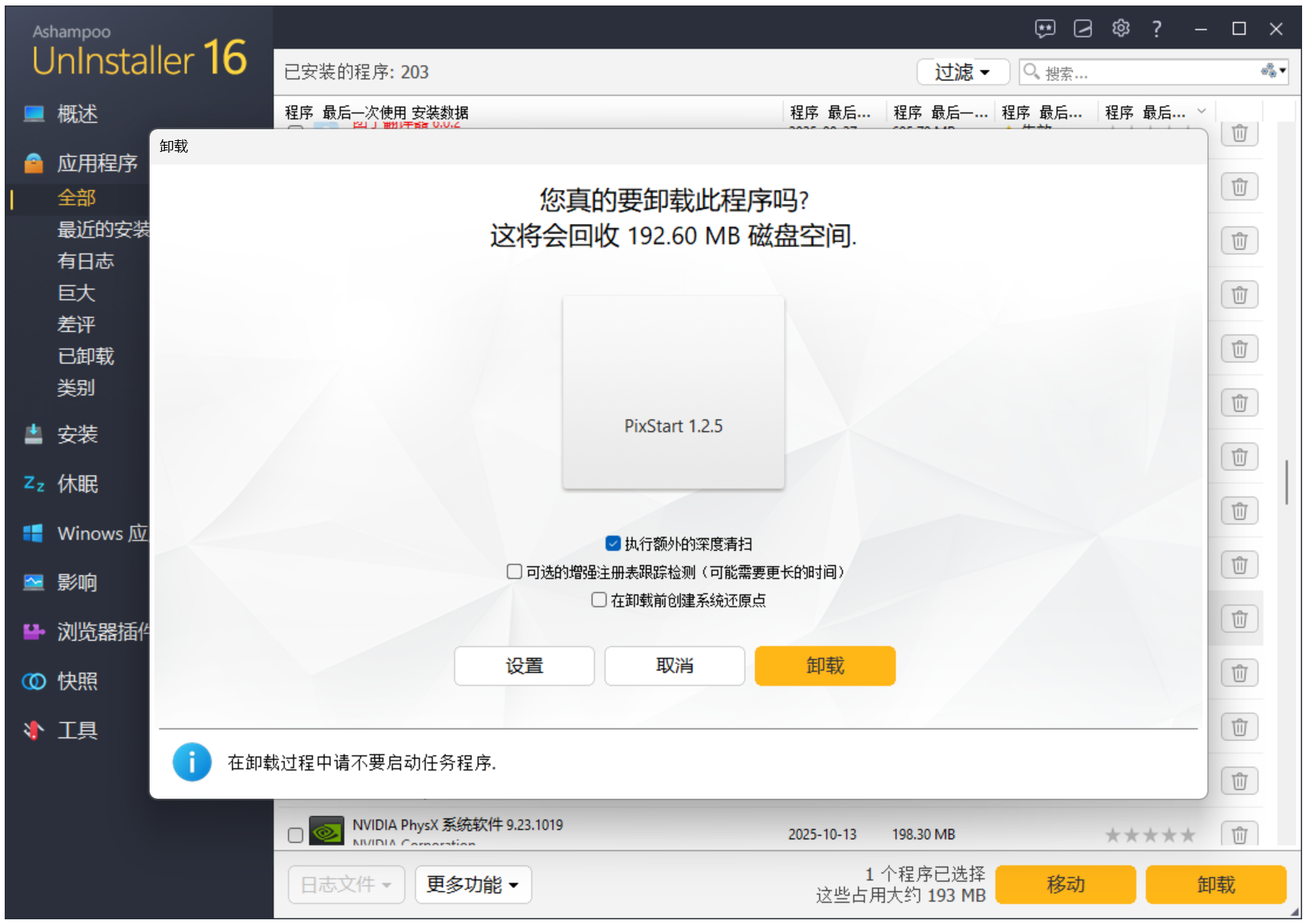Click the heading 您真的要卸载此程序吗?
The height and width of the screenshot is (924, 1306).
pyautogui.click(x=674, y=200)
